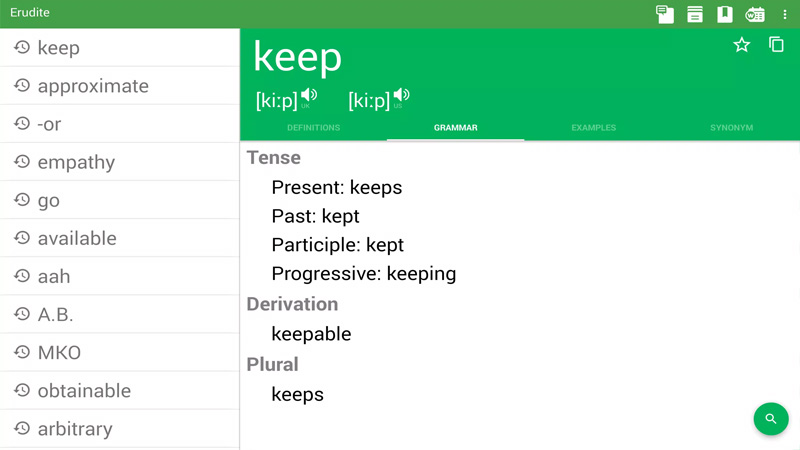Screen dimensions: 800x450
Task: Open the three-dot overflow menu
Action: [x=785, y=14]
